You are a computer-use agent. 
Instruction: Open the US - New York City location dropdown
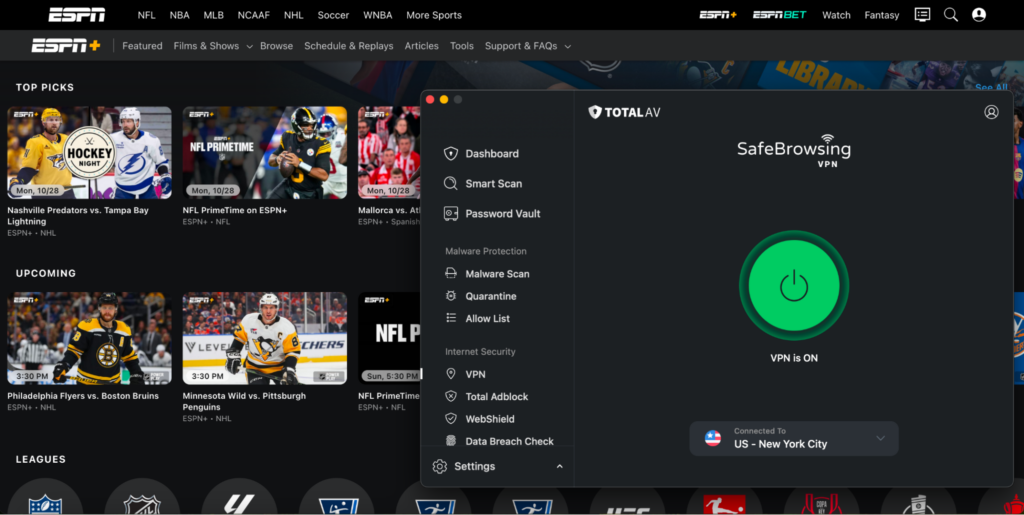pyautogui.click(x=793, y=438)
